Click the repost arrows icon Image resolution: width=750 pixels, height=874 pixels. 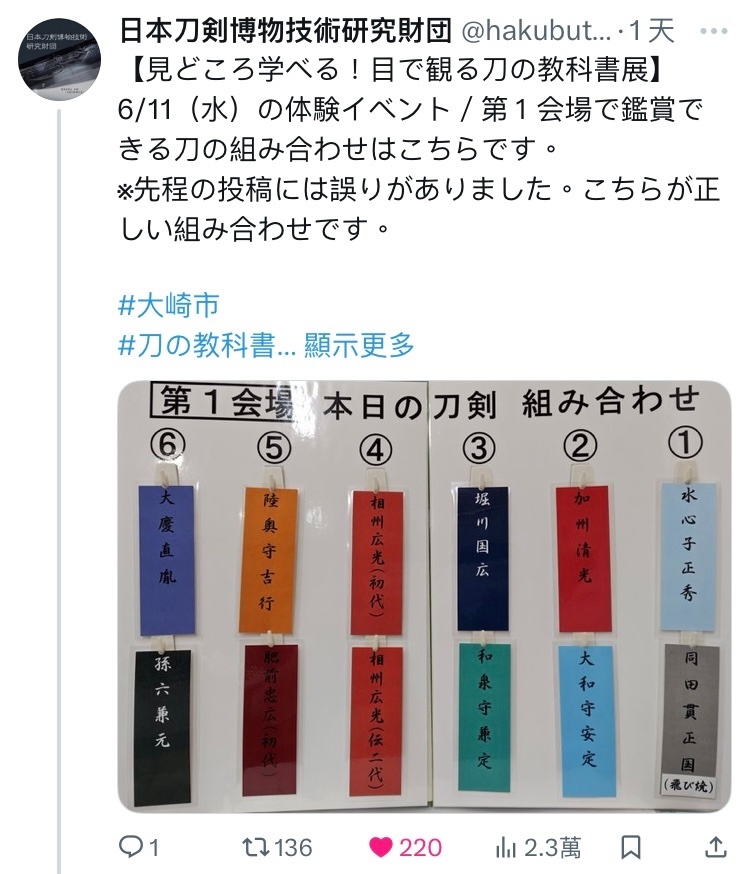click(x=256, y=847)
